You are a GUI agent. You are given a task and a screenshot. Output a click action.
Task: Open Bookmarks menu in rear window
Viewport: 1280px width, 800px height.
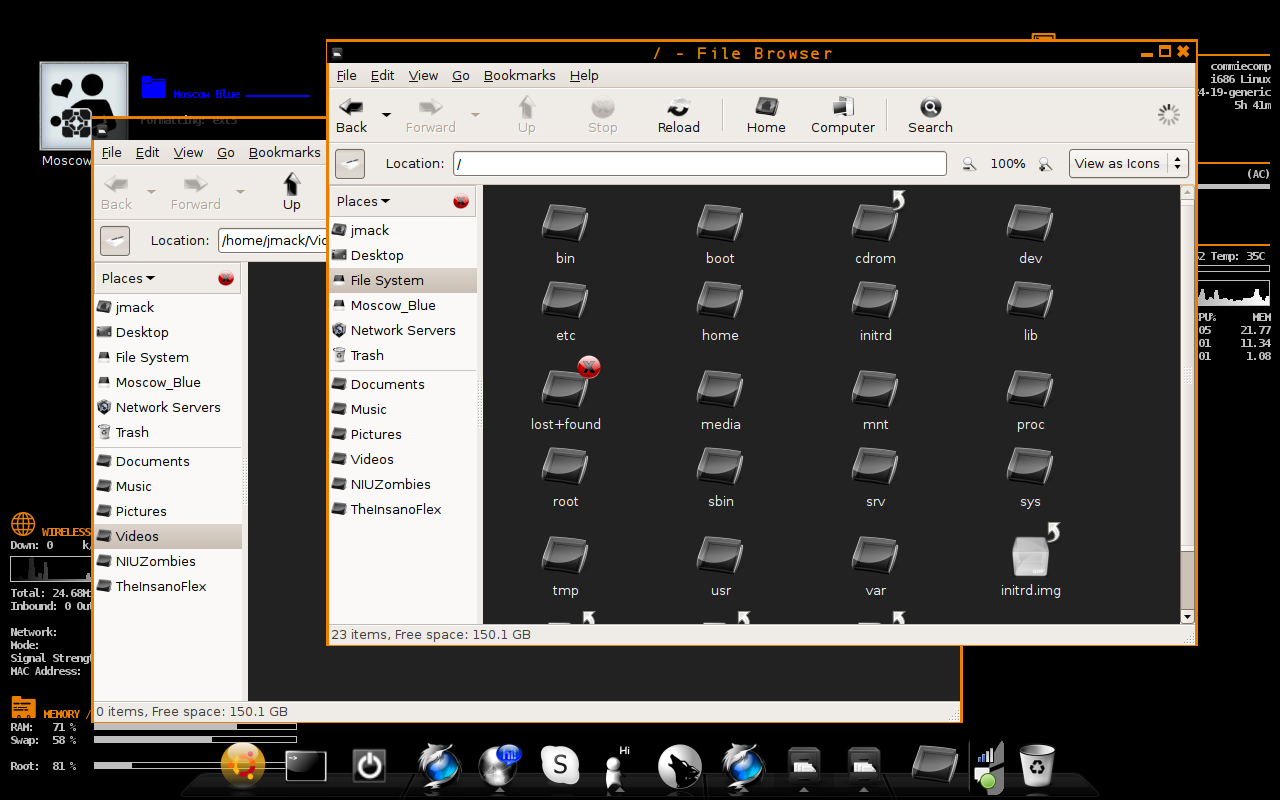[x=284, y=152]
